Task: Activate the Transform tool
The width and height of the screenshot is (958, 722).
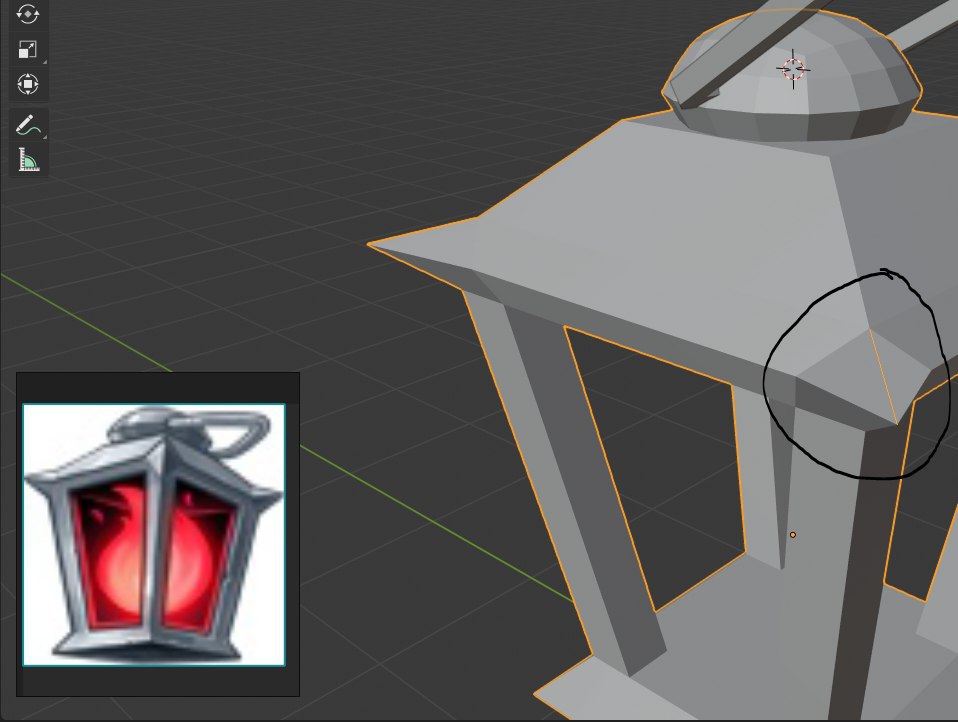Action: coord(27,84)
